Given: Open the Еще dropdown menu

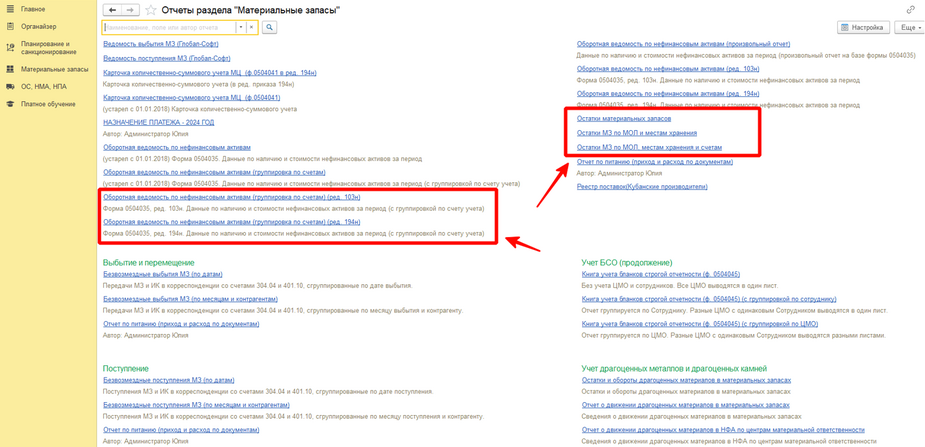Looking at the screenshot, I should click(911, 28).
